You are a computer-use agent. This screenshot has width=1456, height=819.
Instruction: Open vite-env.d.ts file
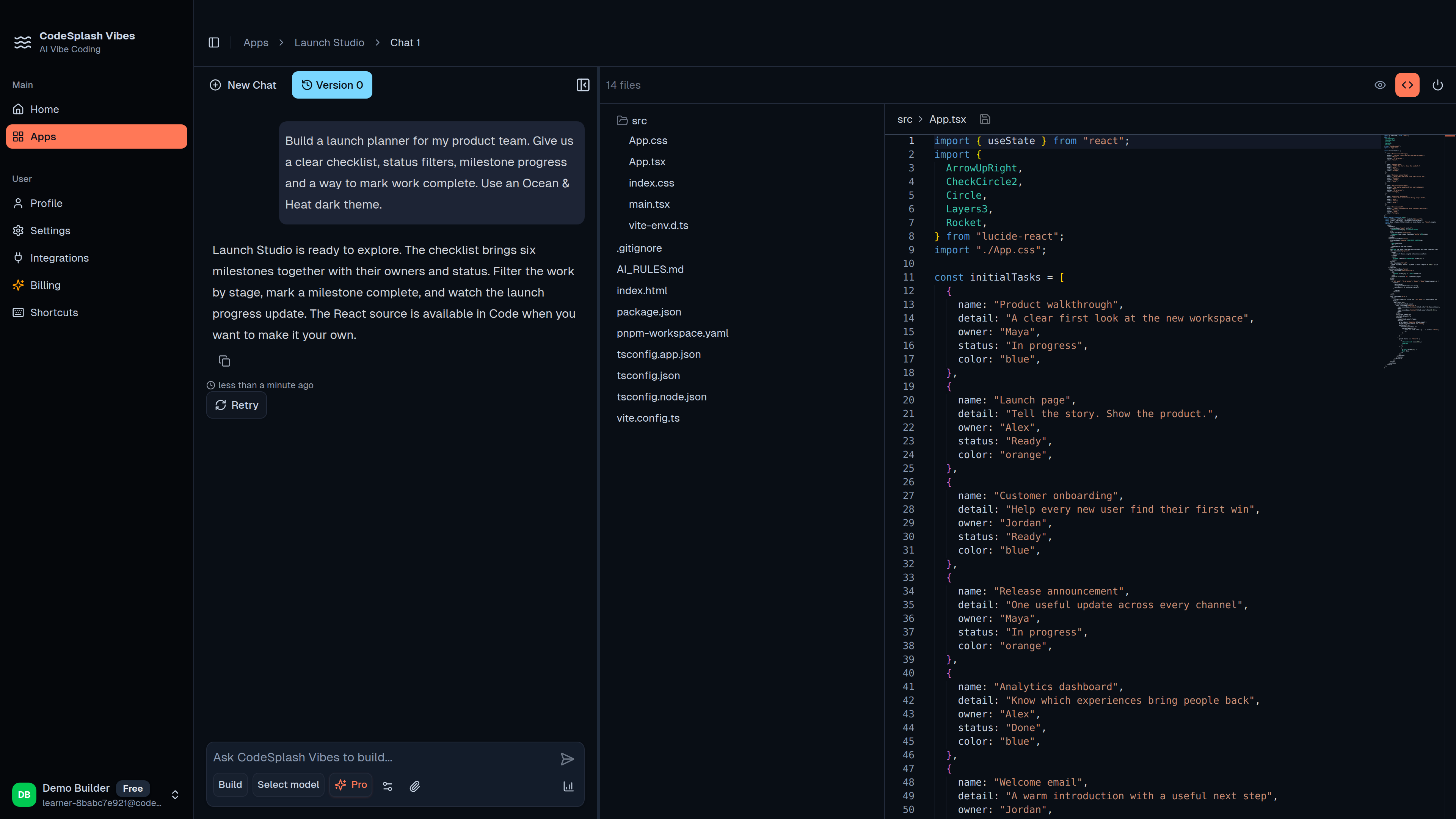(x=658, y=225)
